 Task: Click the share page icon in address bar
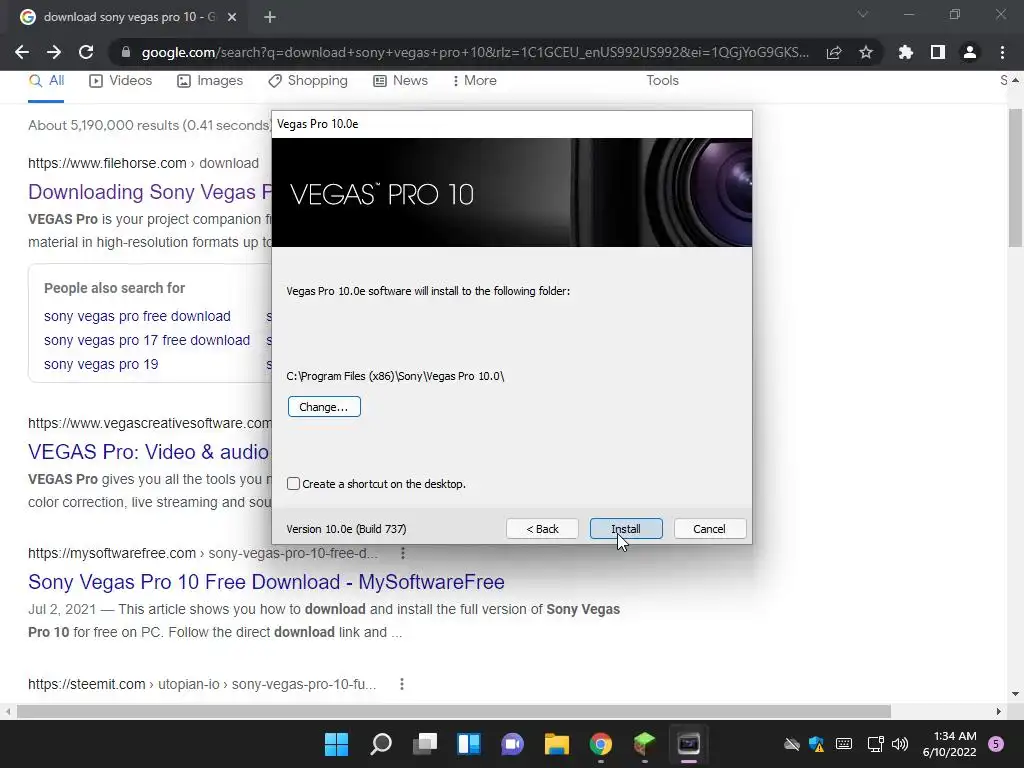click(833, 52)
